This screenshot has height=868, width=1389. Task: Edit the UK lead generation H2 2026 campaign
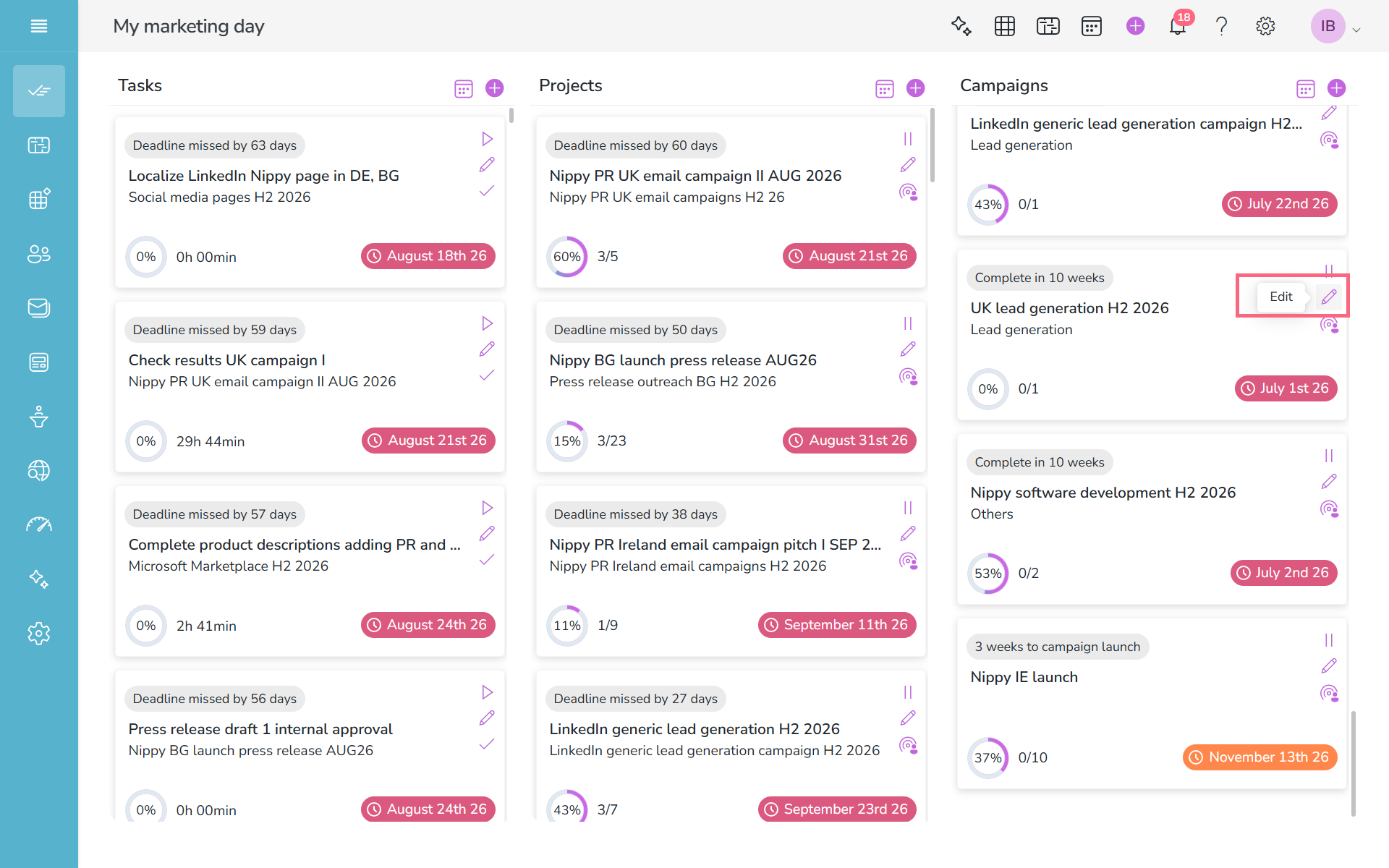[x=1329, y=297]
